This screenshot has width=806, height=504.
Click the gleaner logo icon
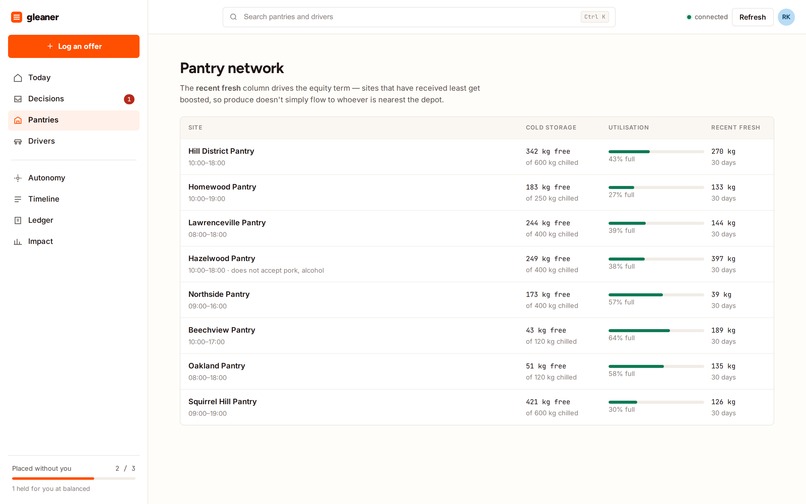pos(16,17)
